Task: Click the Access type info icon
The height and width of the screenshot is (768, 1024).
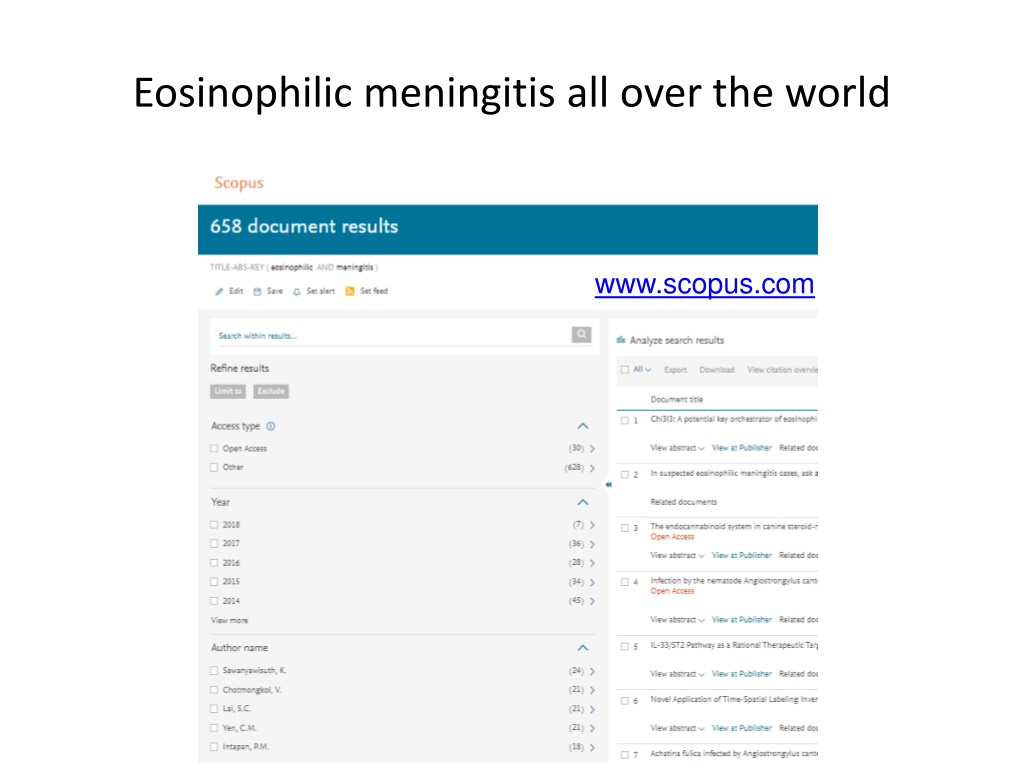Action: [x=271, y=426]
